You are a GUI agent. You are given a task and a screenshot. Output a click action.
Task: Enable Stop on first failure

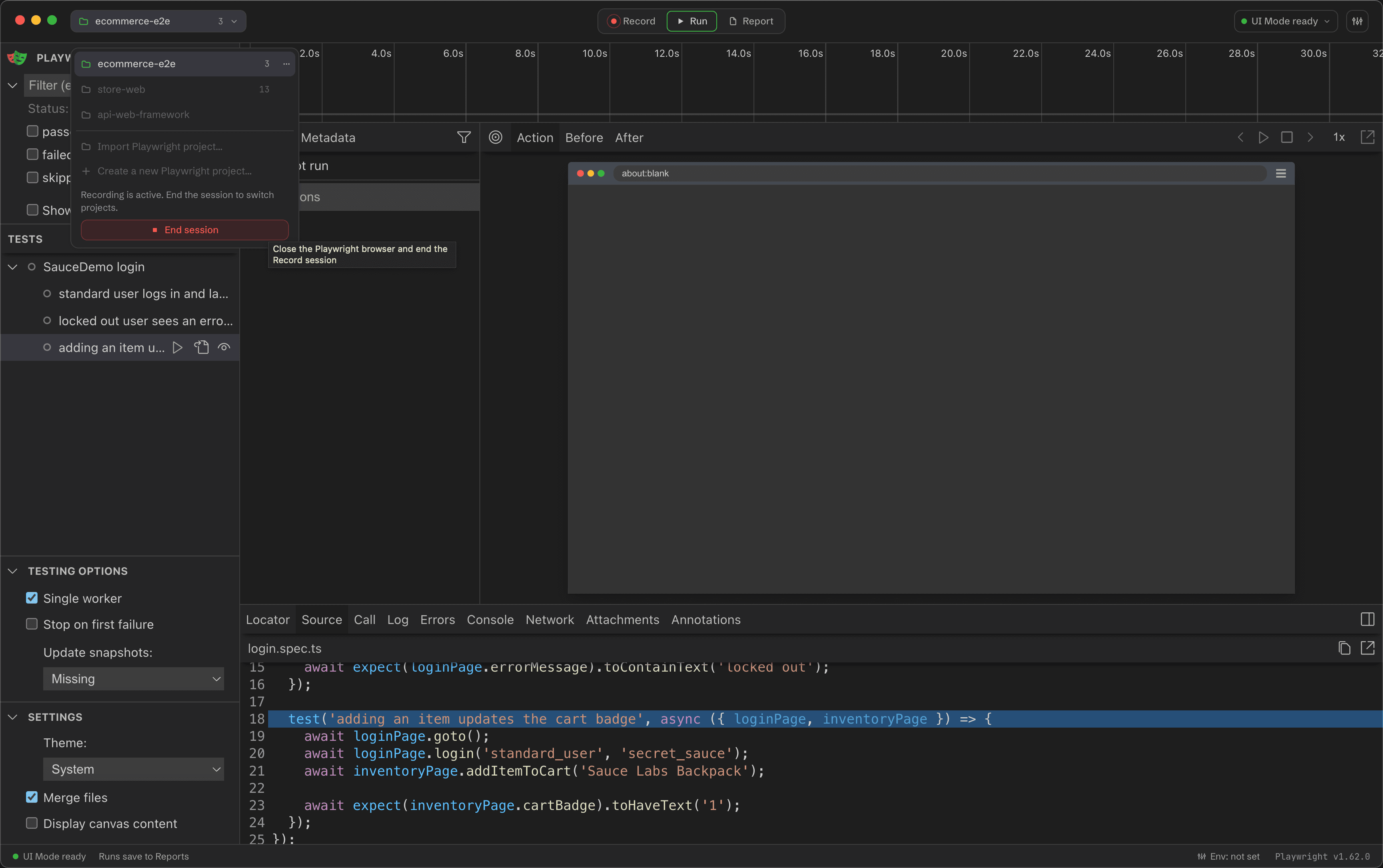pyautogui.click(x=32, y=624)
